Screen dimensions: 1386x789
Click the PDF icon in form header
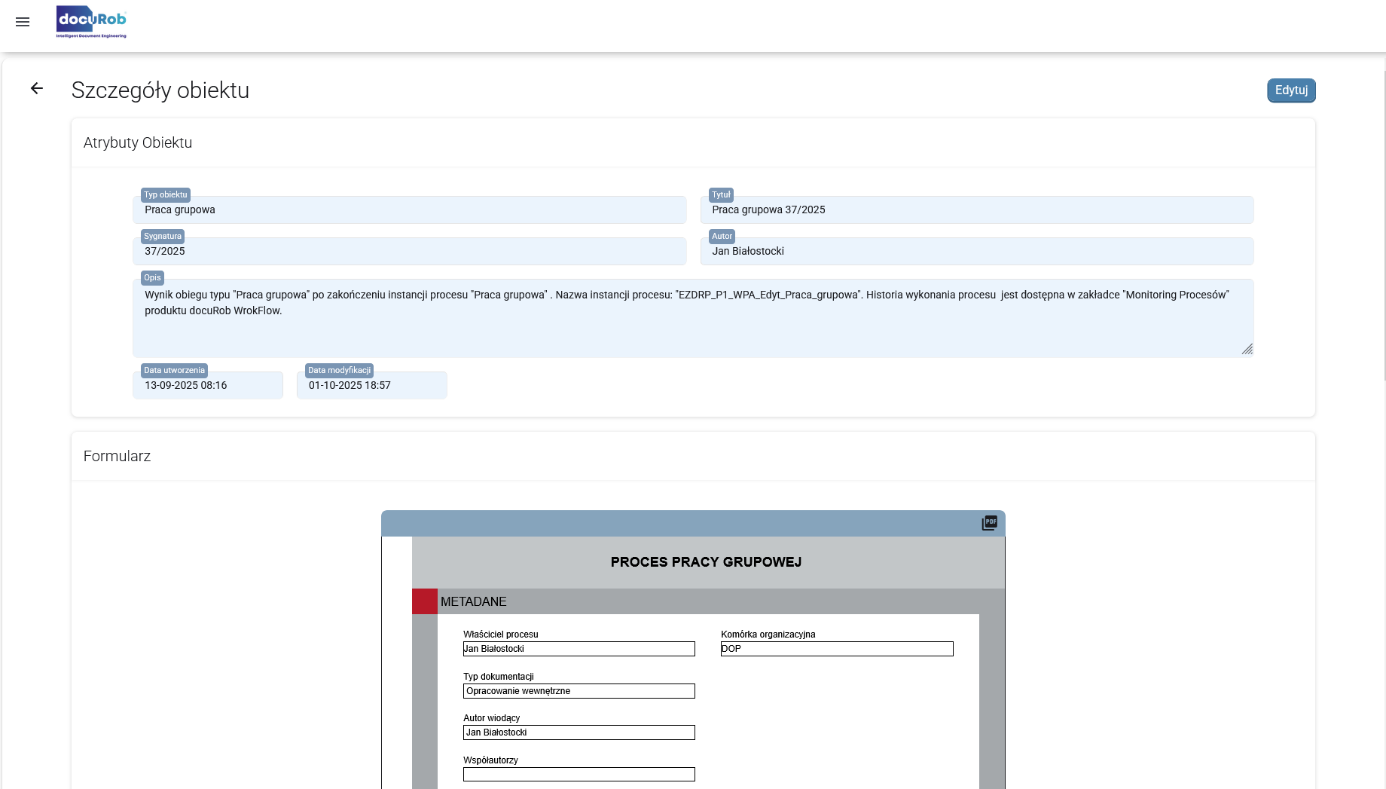tap(989, 523)
